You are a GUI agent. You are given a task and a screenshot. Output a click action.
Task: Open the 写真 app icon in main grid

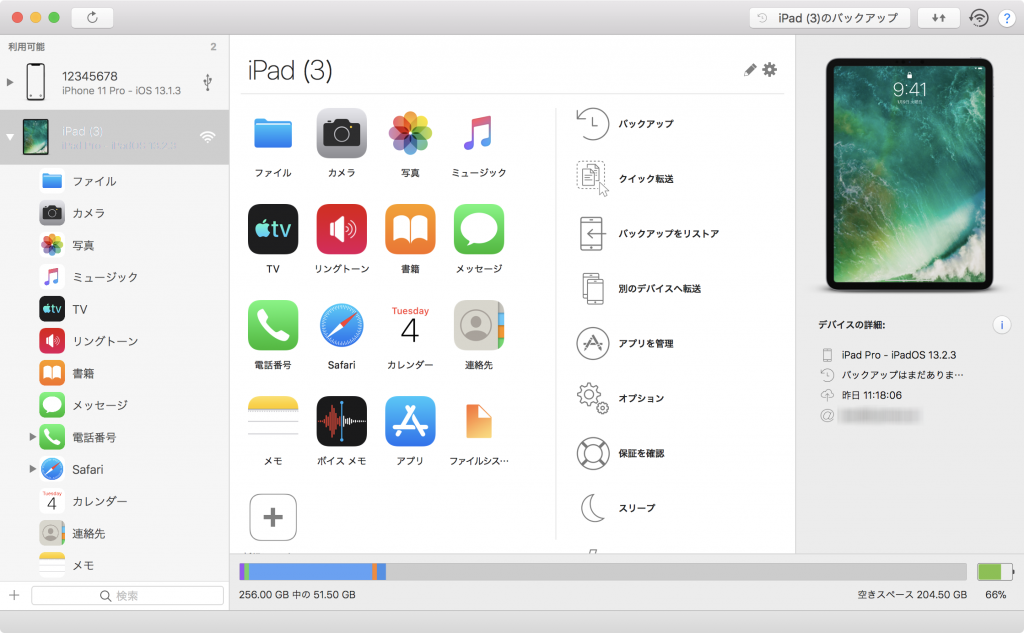click(x=410, y=133)
